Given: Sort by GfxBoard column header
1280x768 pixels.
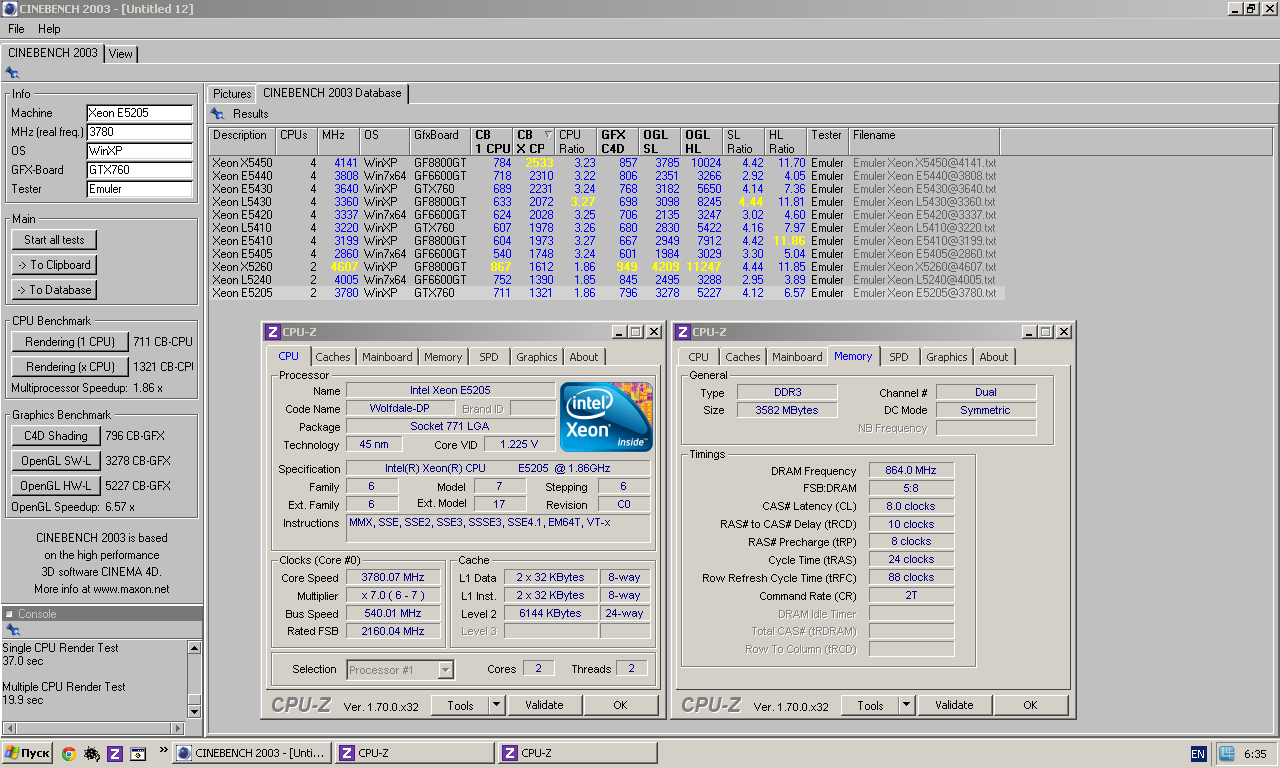Looking at the screenshot, I should coord(441,141).
